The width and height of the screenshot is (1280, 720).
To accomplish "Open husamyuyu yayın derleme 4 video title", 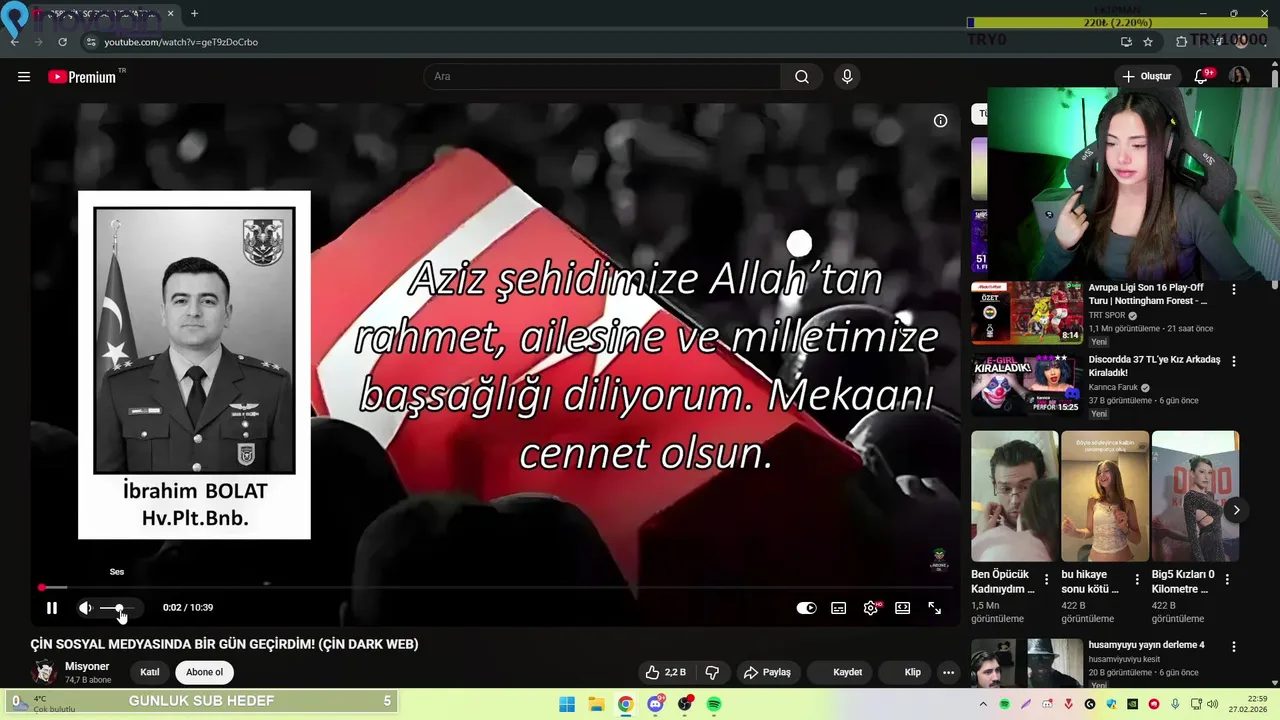I will pos(1146,645).
